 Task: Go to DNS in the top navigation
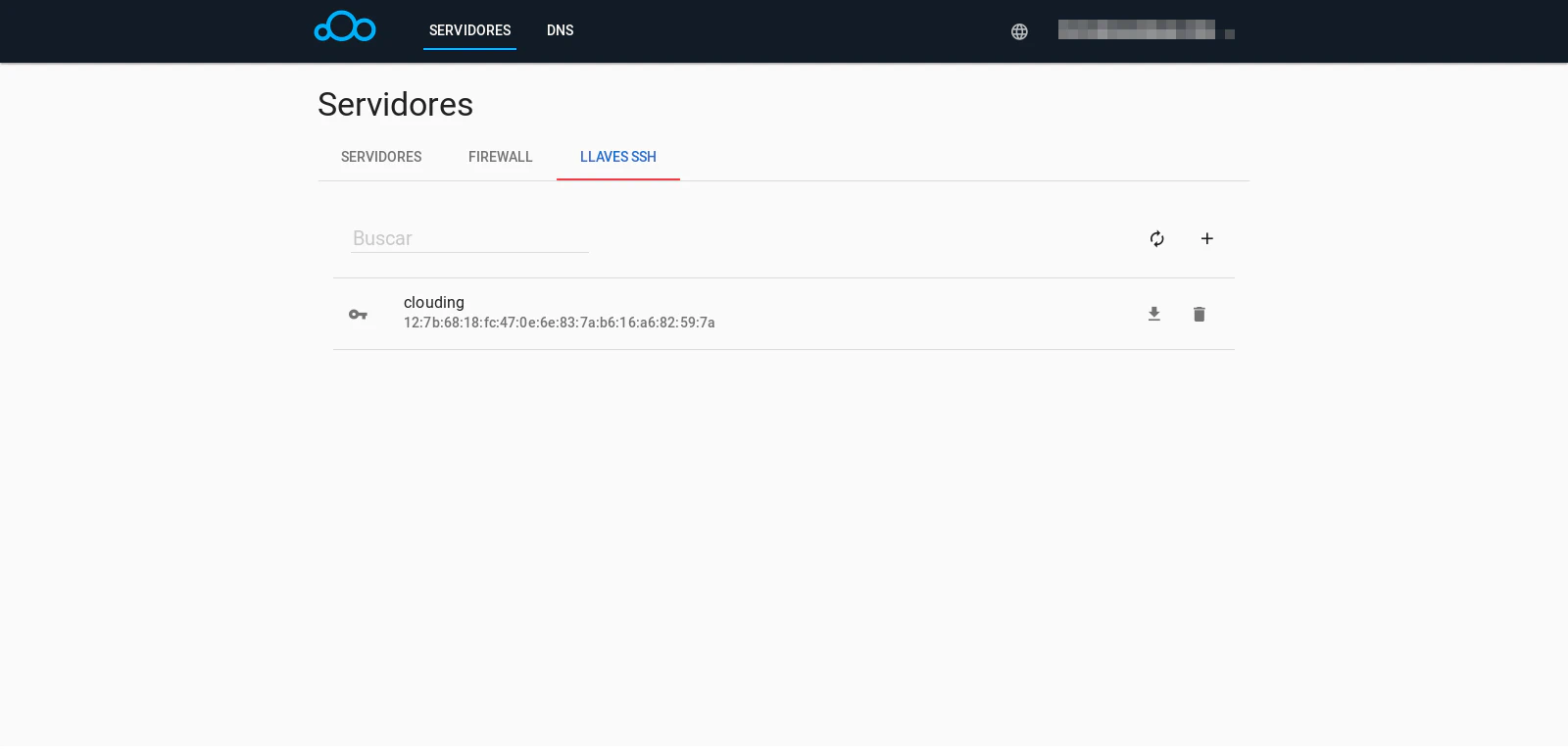click(560, 30)
